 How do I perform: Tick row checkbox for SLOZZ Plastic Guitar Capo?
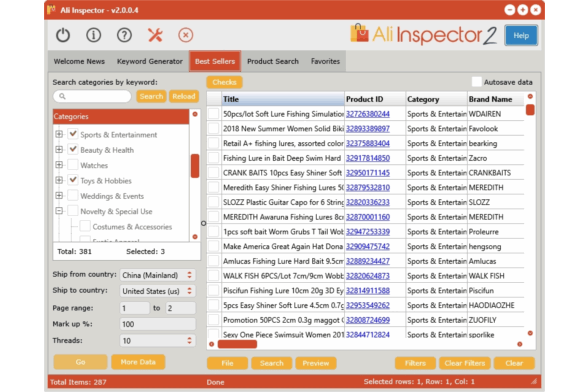(x=213, y=202)
